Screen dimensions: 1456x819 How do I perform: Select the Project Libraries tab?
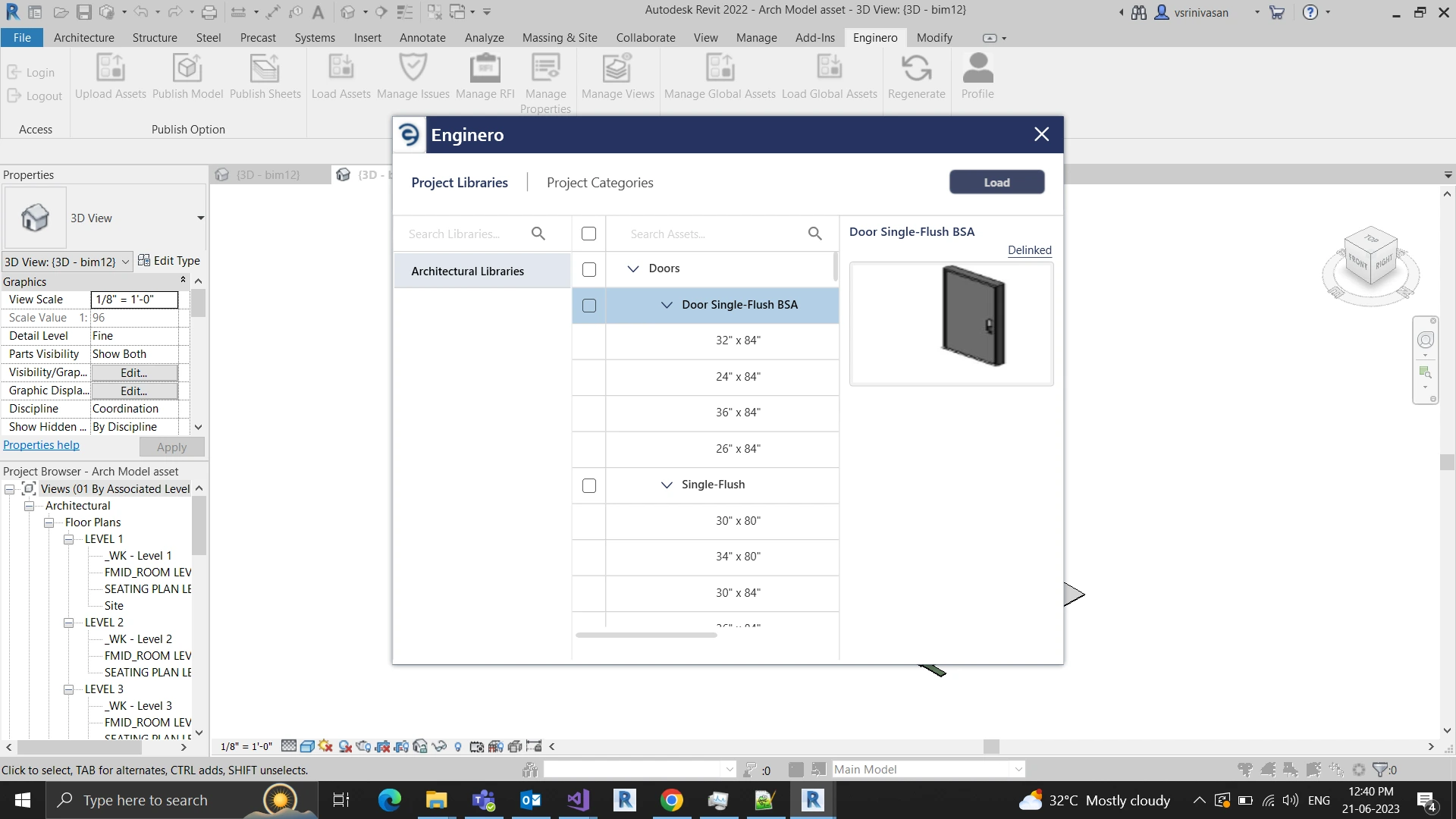(460, 183)
